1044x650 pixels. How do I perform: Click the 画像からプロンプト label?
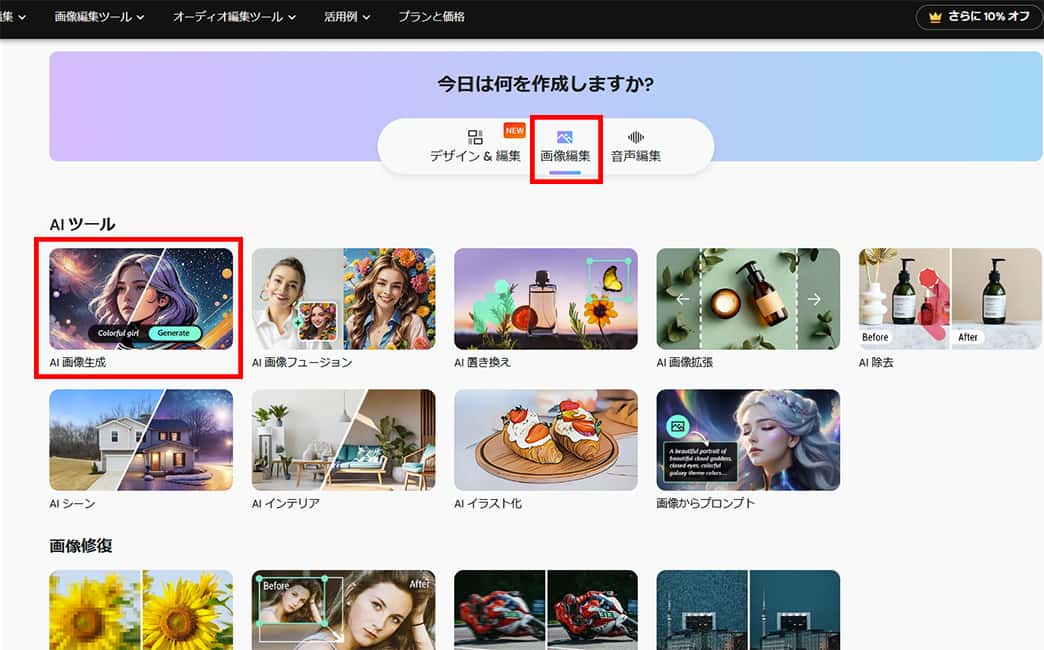pyautogui.click(x=706, y=503)
